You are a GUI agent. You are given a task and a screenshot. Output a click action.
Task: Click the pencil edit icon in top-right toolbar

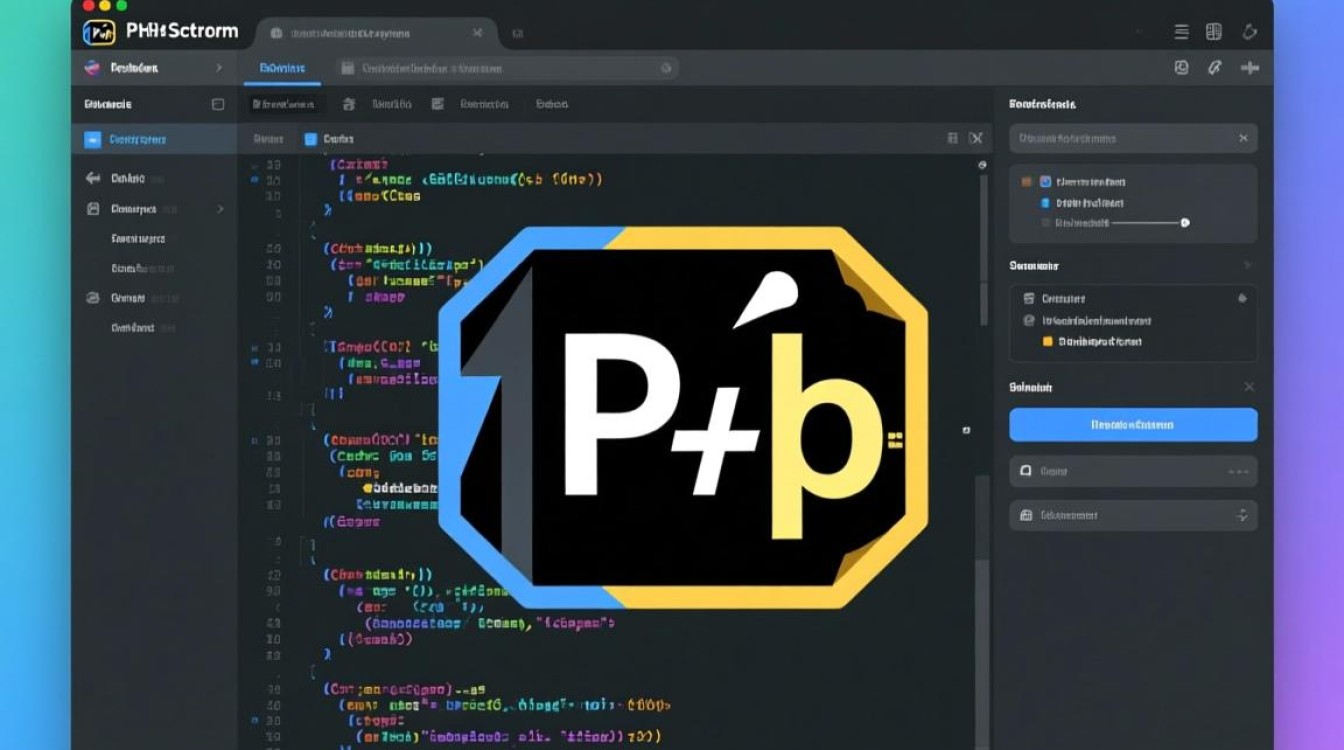(x=1215, y=68)
